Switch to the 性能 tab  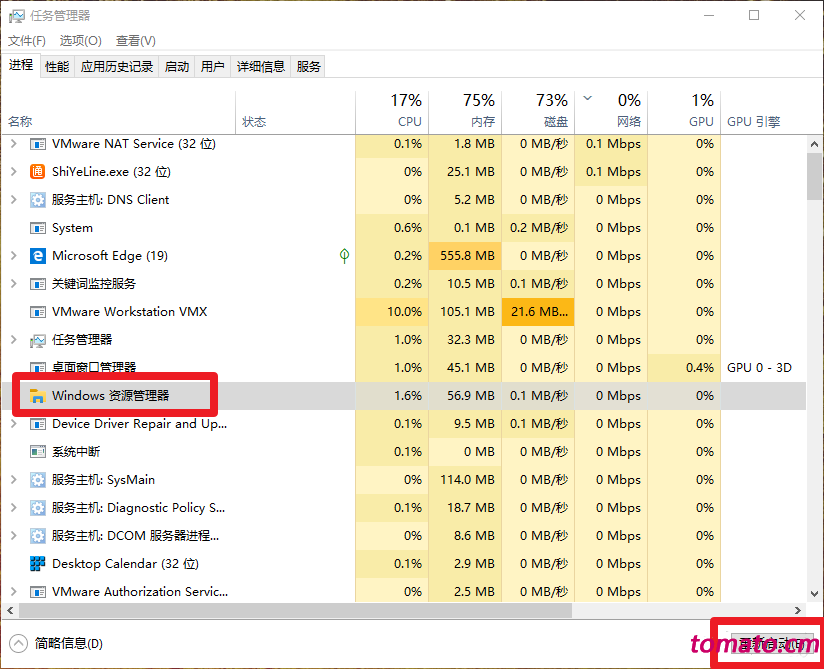57,67
